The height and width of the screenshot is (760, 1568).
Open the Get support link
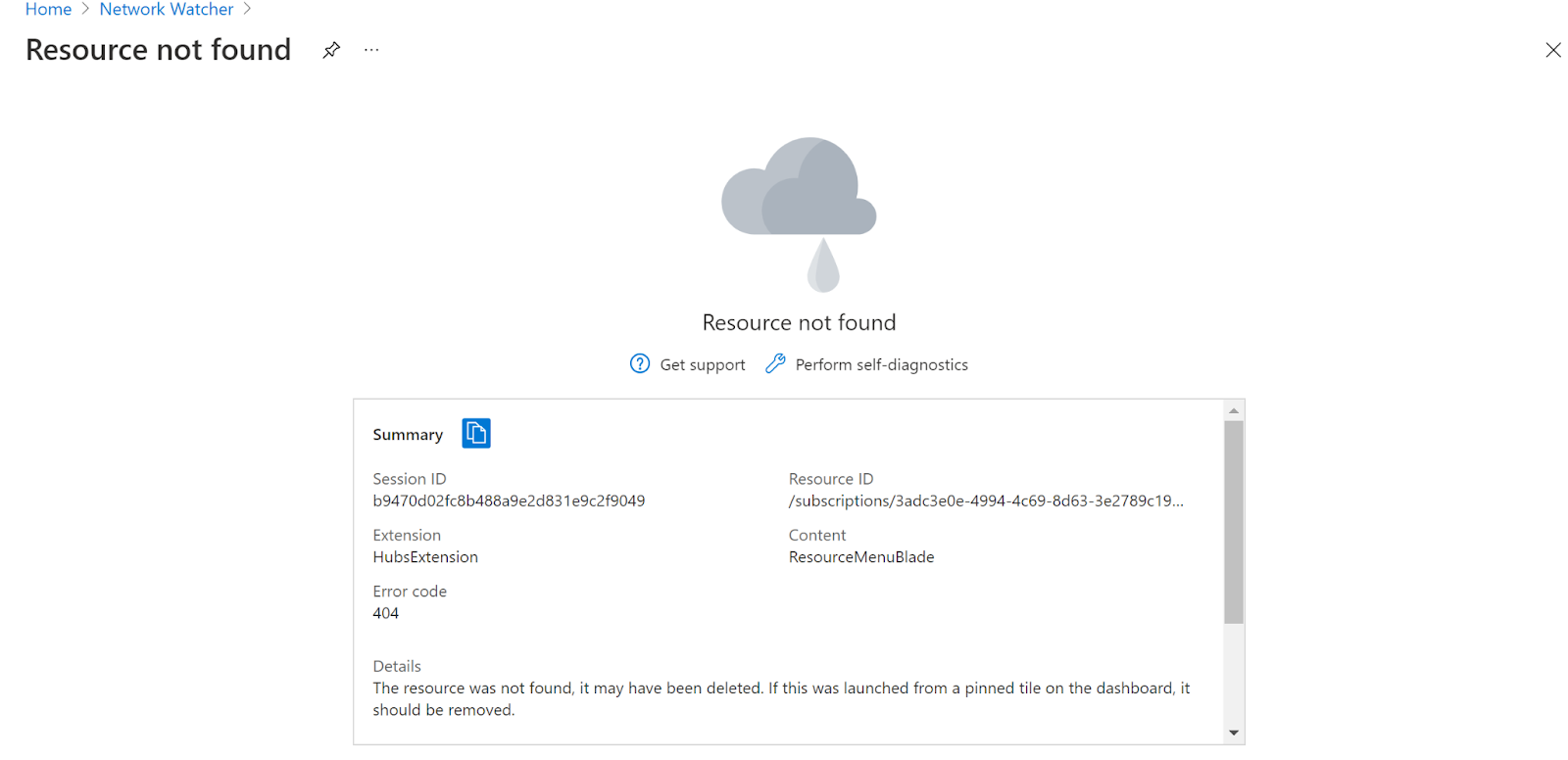(x=702, y=365)
